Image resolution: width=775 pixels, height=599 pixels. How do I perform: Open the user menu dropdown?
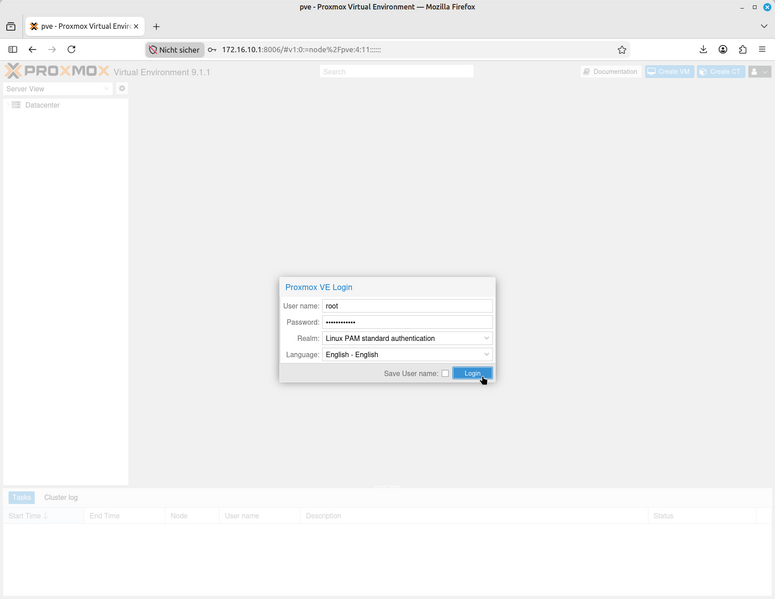click(759, 72)
